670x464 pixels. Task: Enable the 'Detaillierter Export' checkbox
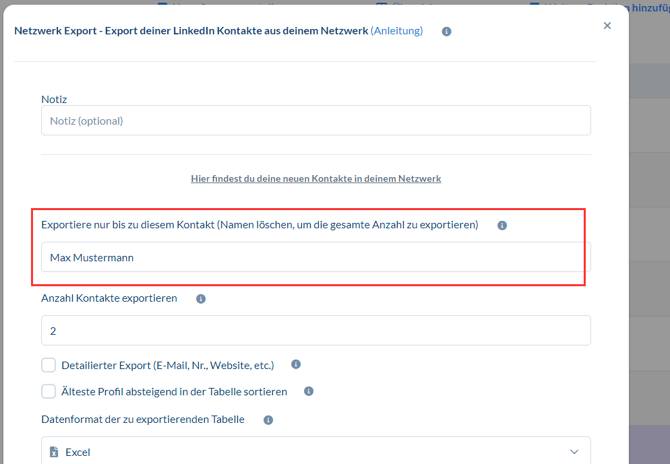49,365
